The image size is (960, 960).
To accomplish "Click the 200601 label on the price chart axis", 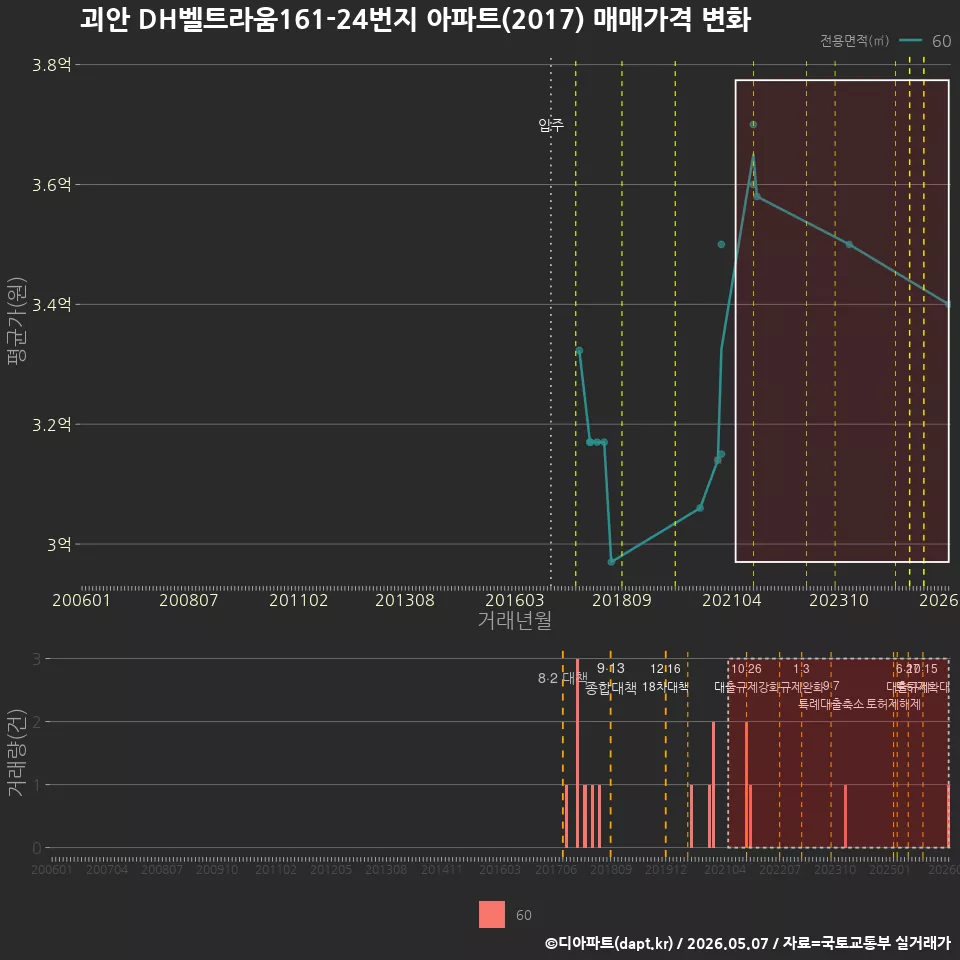I will point(81,600).
